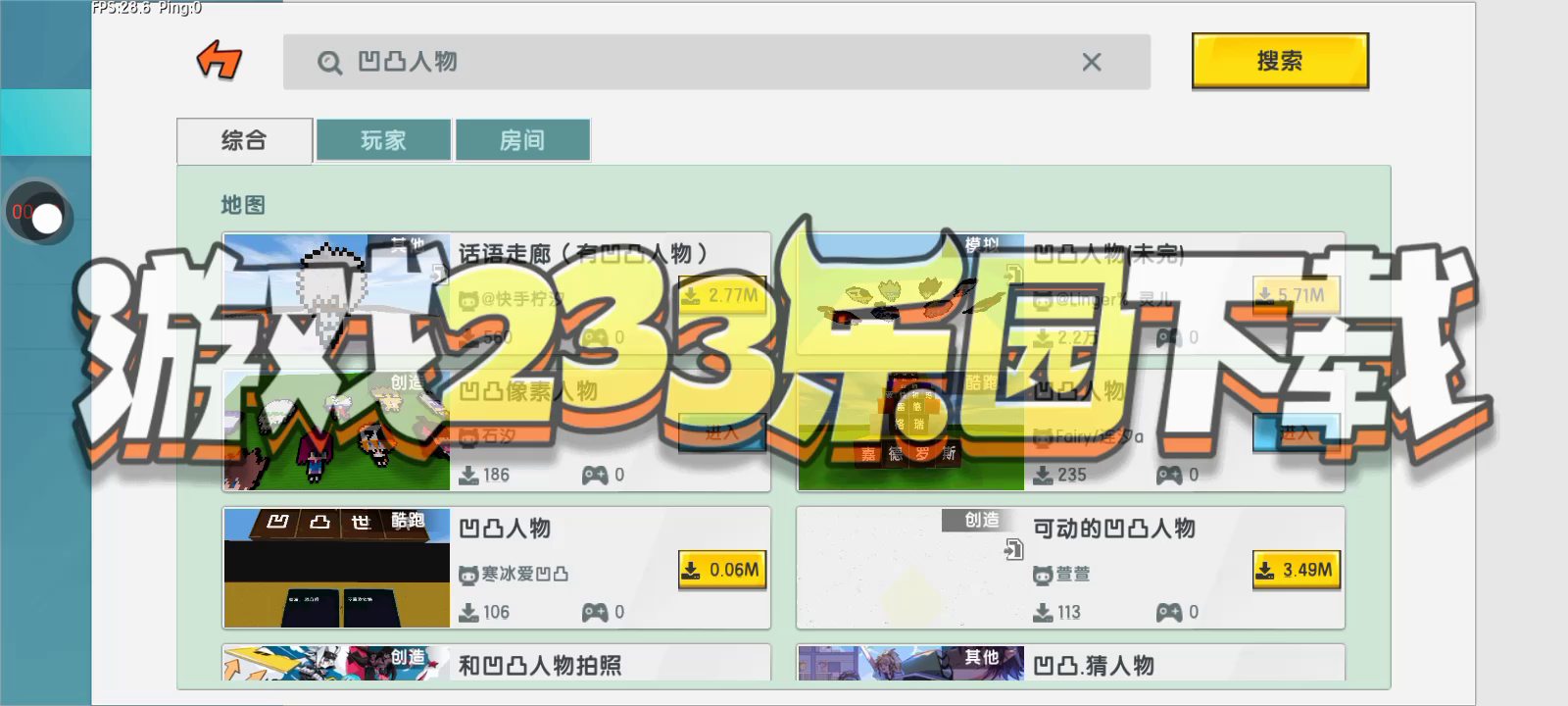The image size is (1568, 706).
Task: Click the download-count icon beside 113
Action: 1044,613
